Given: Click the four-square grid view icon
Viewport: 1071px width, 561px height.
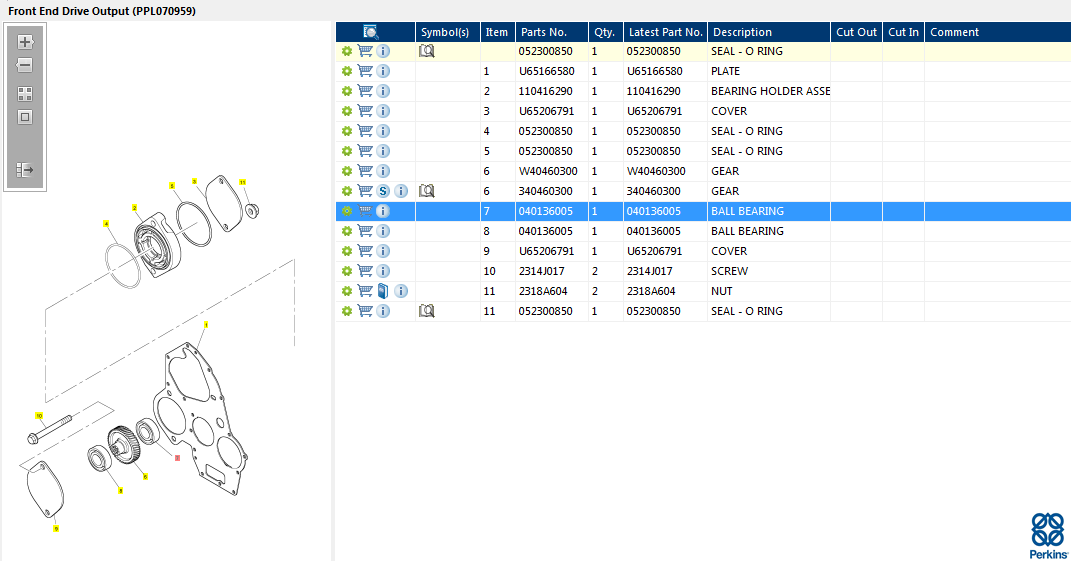Looking at the screenshot, I should 25,94.
